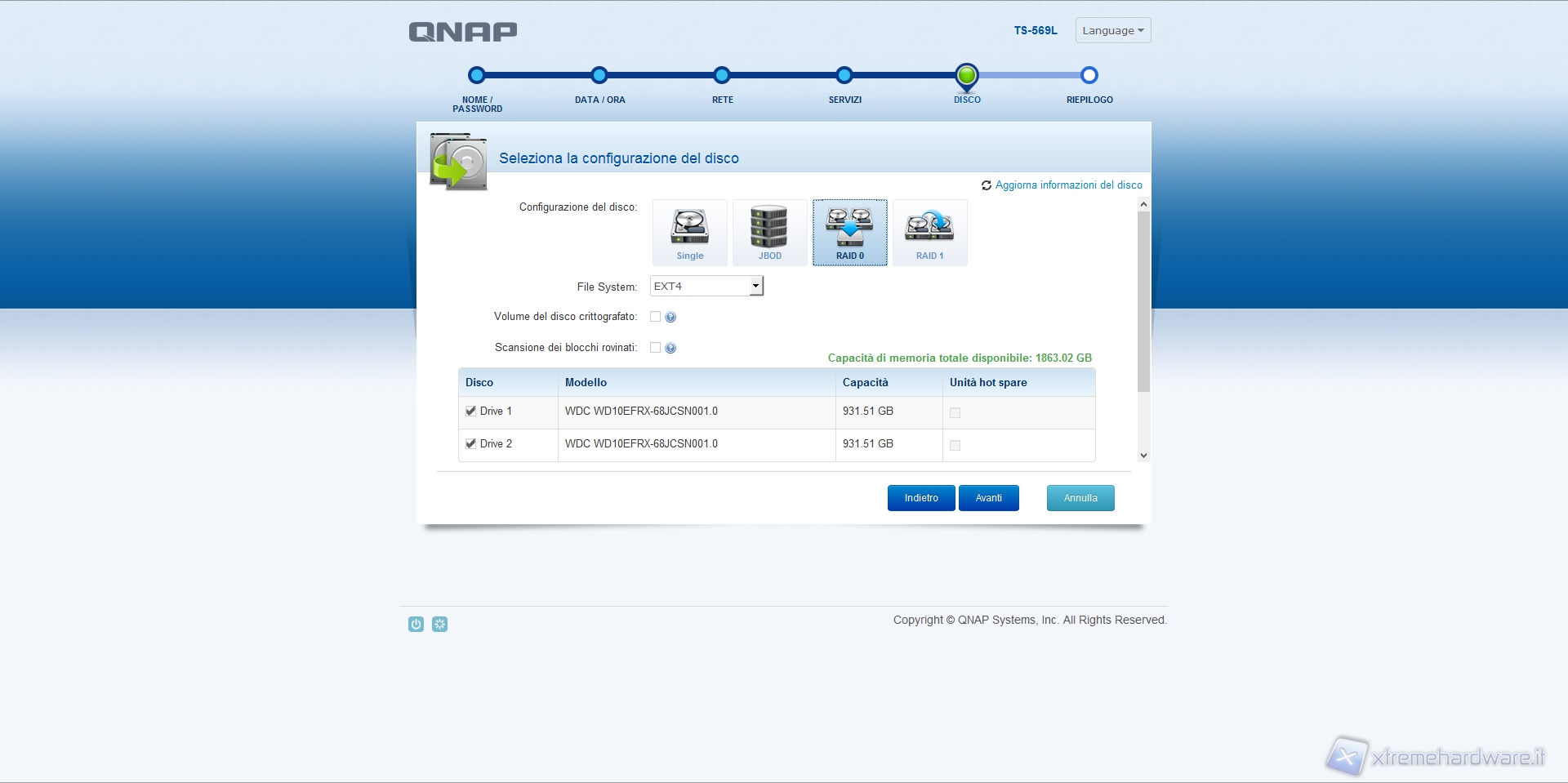The image size is (1568, 783).
Task: Click the Indietro button
Action: click(x=921, y=498)
